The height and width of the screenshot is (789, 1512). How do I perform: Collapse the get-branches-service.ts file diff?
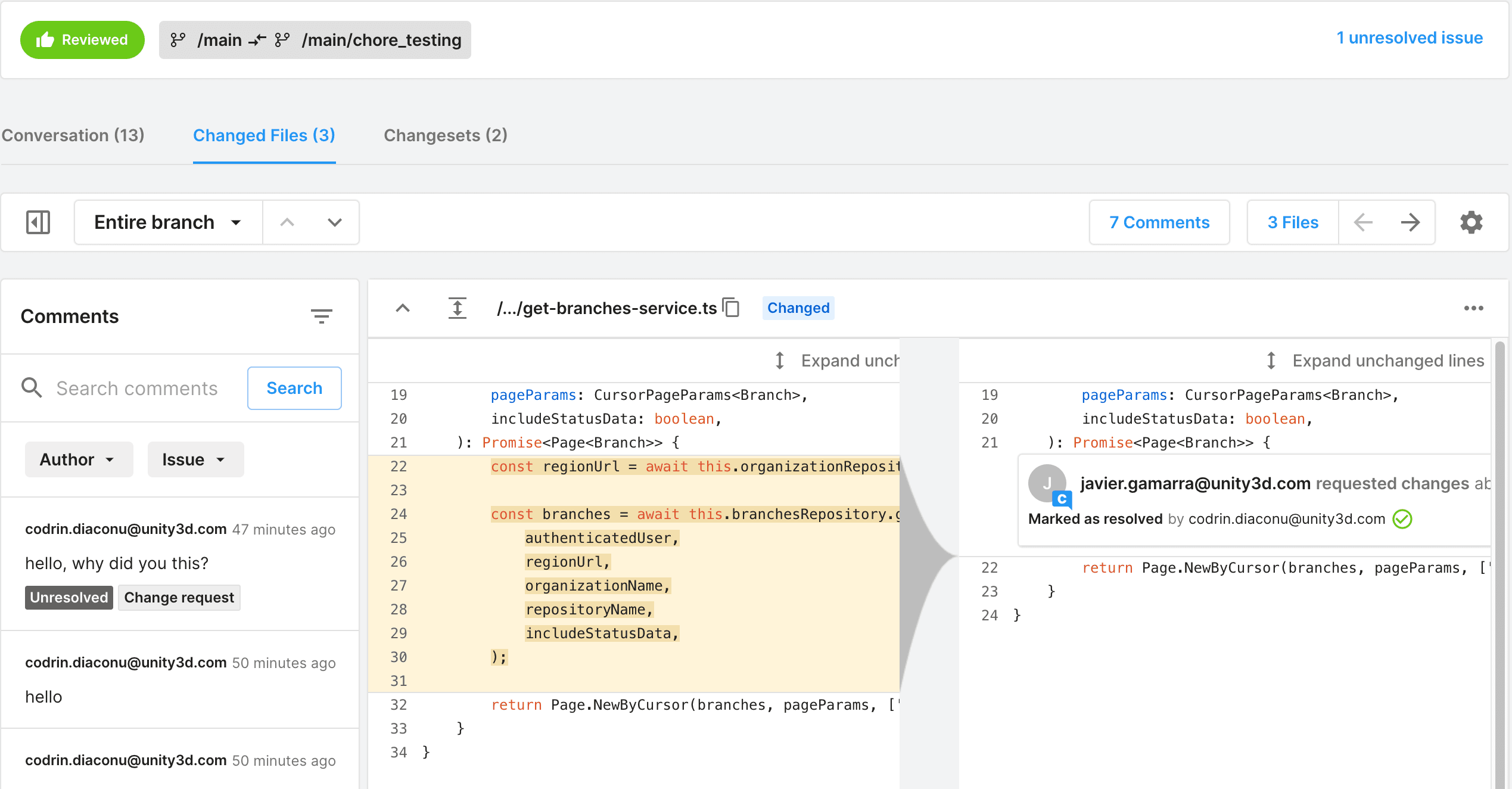tap(403, 308)
